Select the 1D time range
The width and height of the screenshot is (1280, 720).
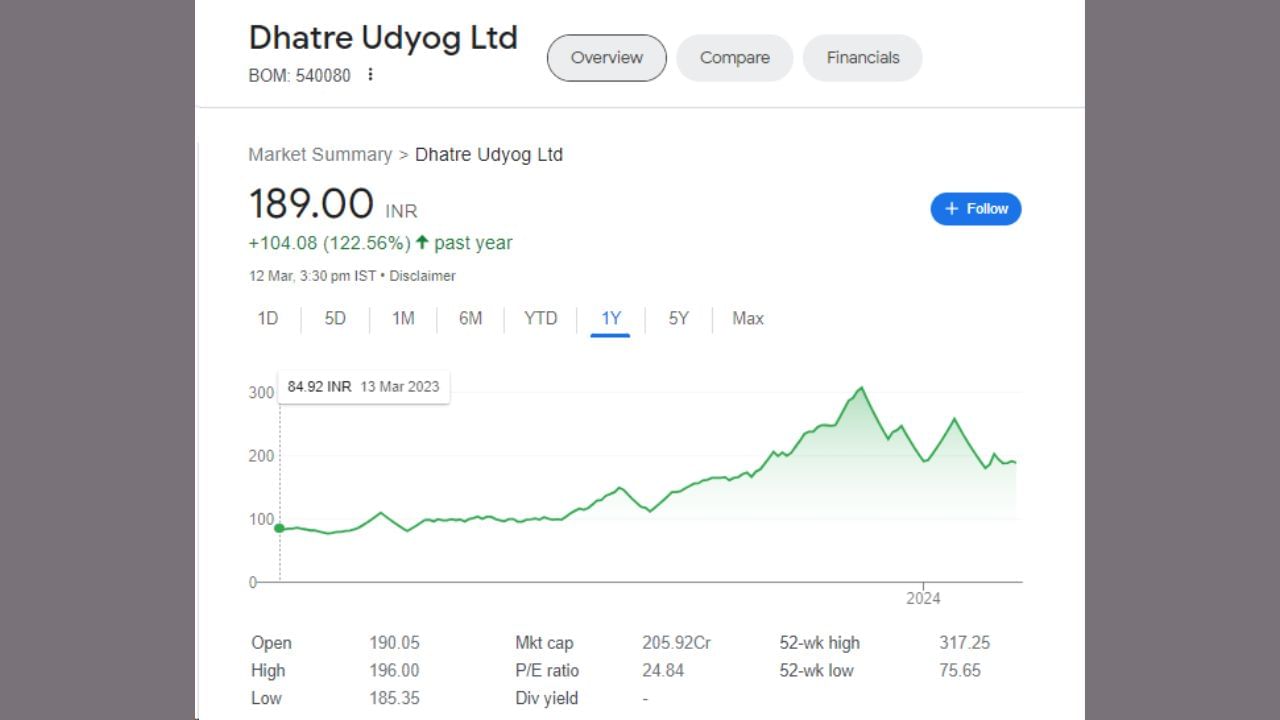(x=268, y=319)
